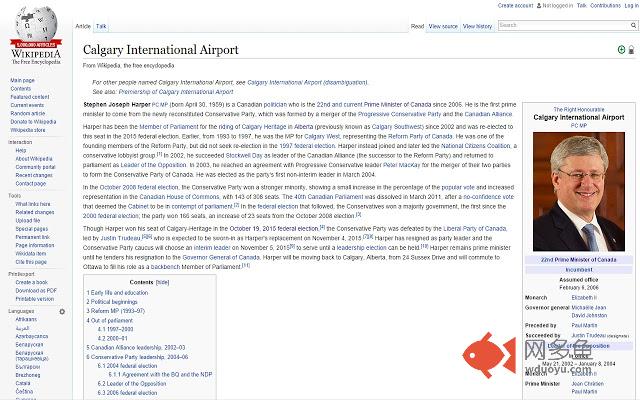This screenshot has height=400, width=640.
Task: Switch to the Article tab
Action: [83, 26]
